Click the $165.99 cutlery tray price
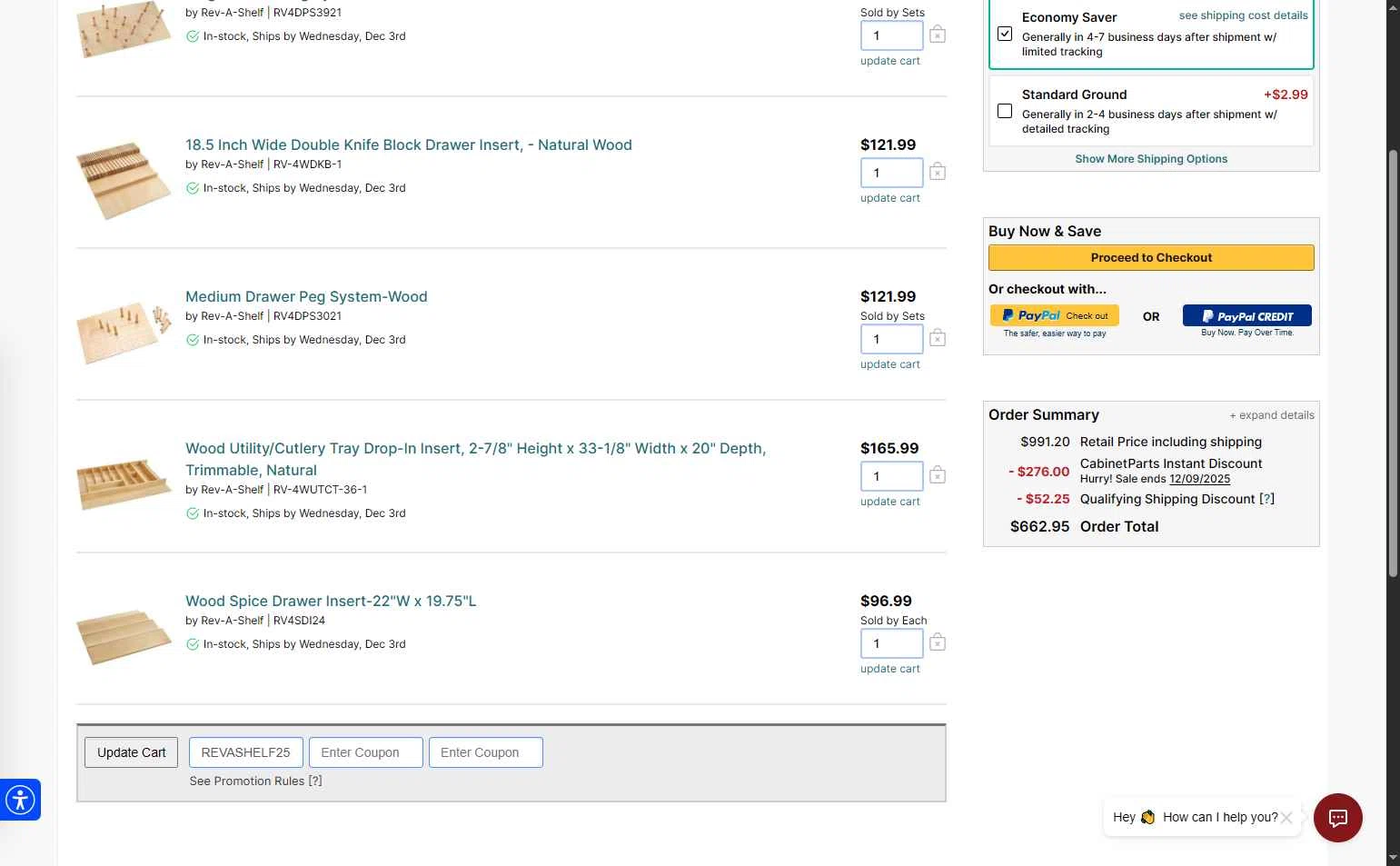Screen dimensions: 1400x866 click(x=889, y=448)
